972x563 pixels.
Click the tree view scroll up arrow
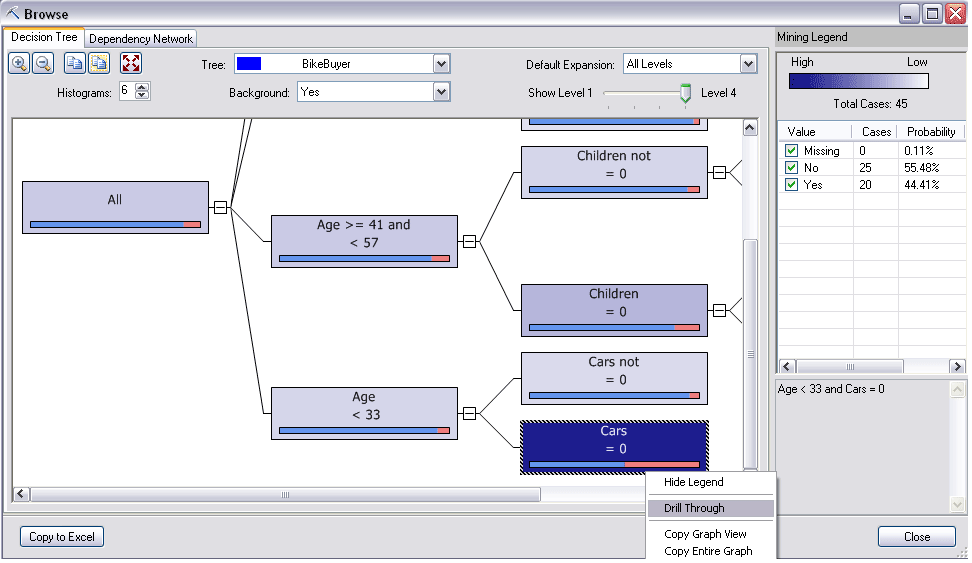tap(750, 128)
